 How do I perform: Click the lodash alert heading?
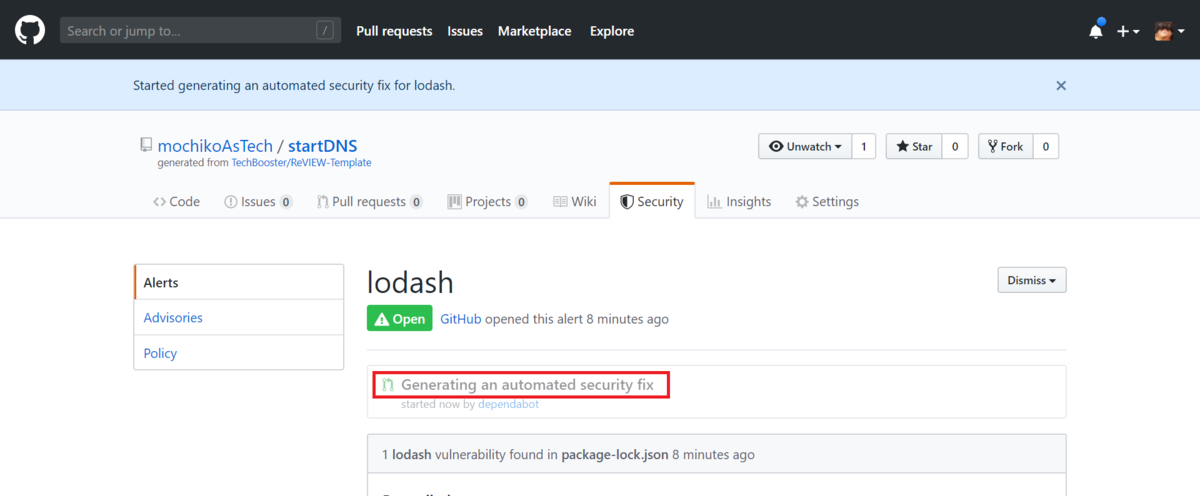(x=411, y=281)
